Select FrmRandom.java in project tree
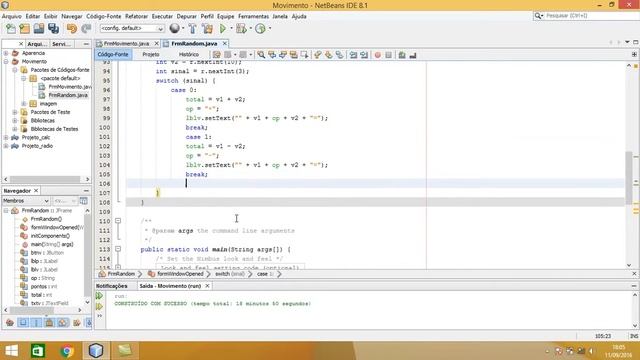 (x=68, y=95)
